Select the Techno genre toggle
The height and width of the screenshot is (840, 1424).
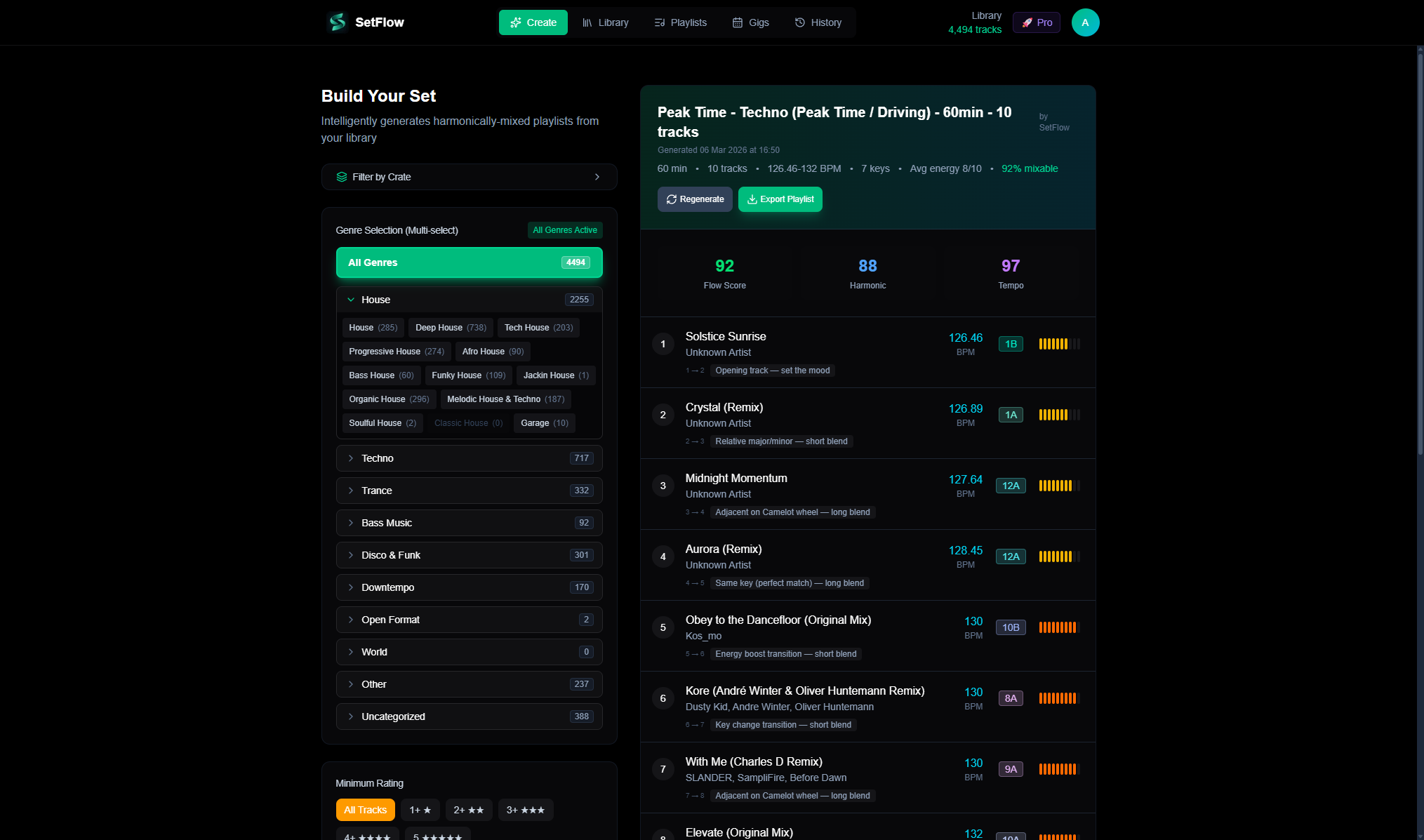click(469, 458)
